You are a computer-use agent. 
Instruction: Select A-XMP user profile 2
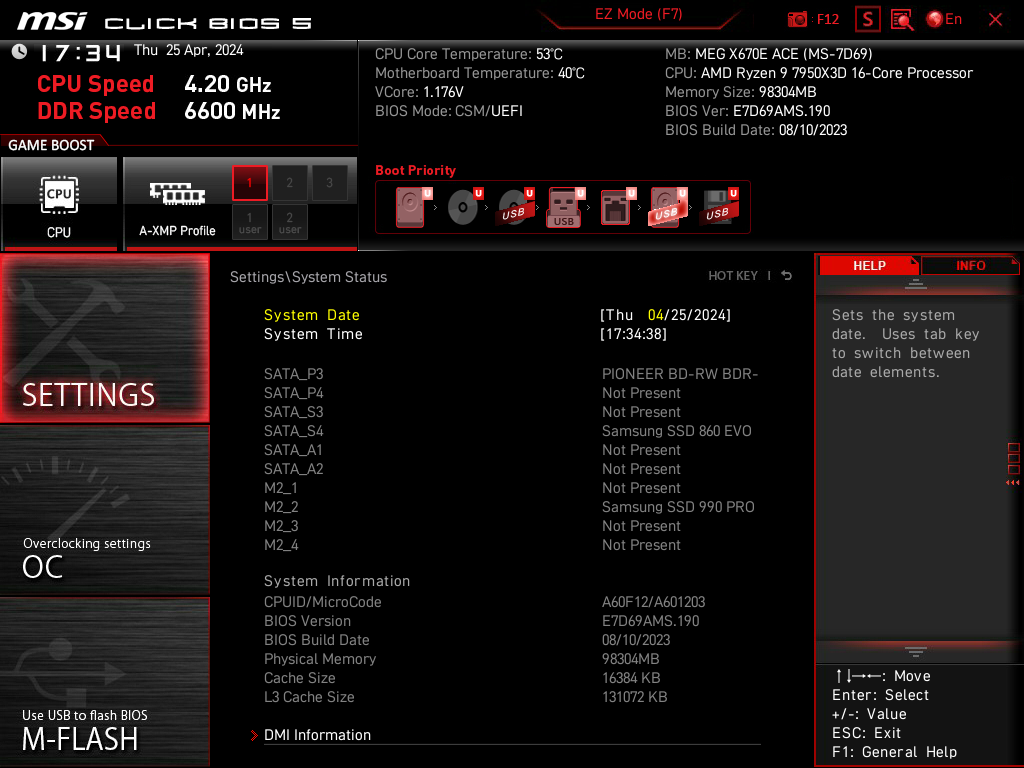pyautogui.click(x=289, y=222)
